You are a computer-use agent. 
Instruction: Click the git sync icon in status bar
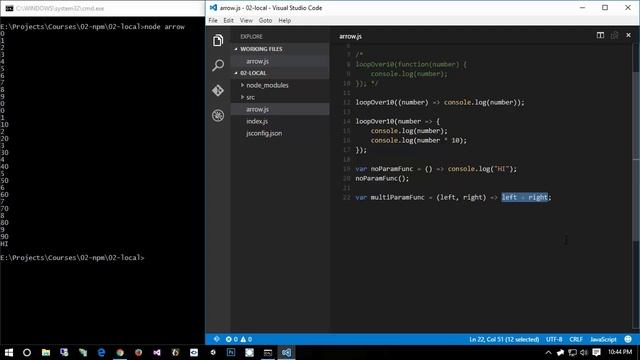(217, 339)
